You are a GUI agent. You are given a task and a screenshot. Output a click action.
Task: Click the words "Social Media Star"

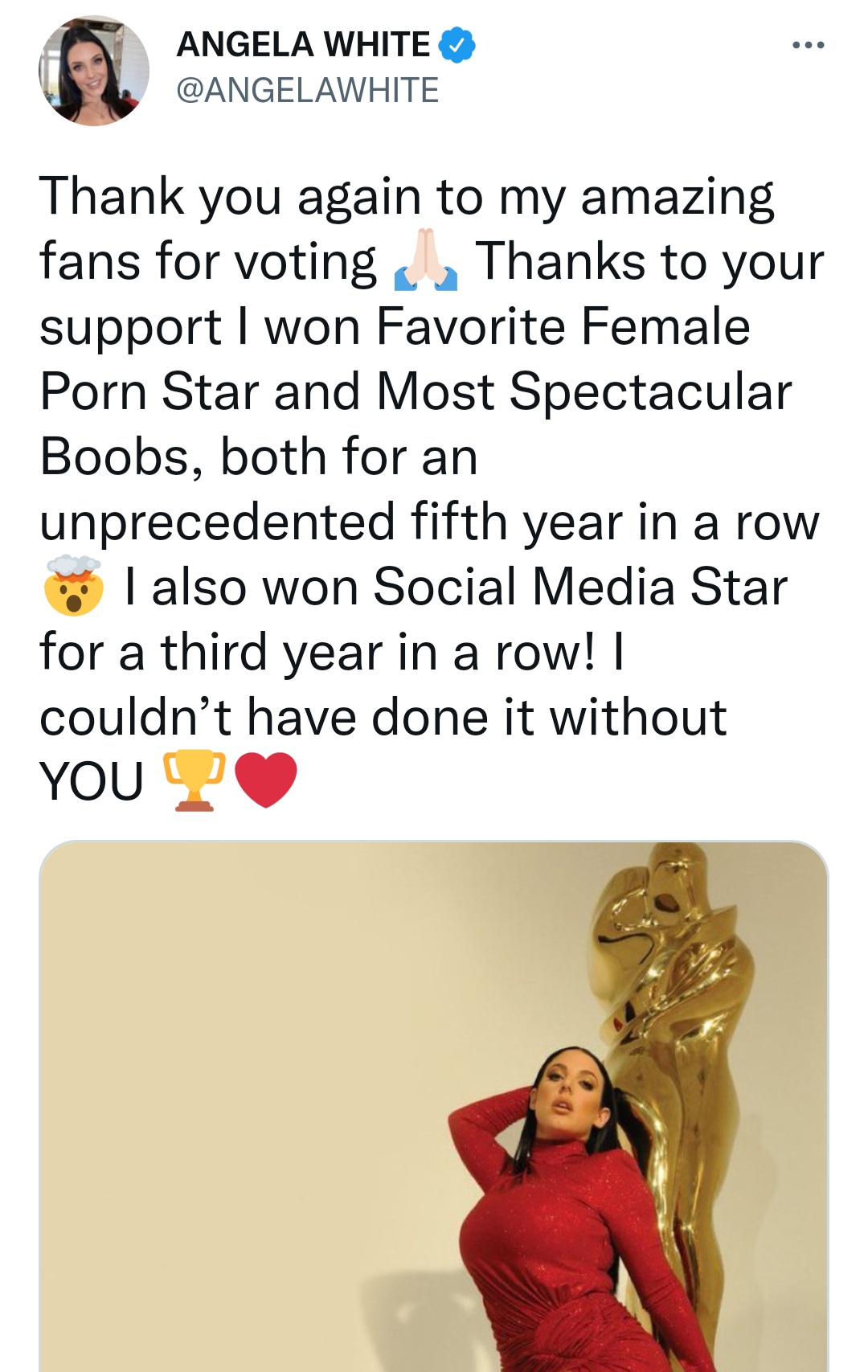pyautogui.click(x=579, y=587)
